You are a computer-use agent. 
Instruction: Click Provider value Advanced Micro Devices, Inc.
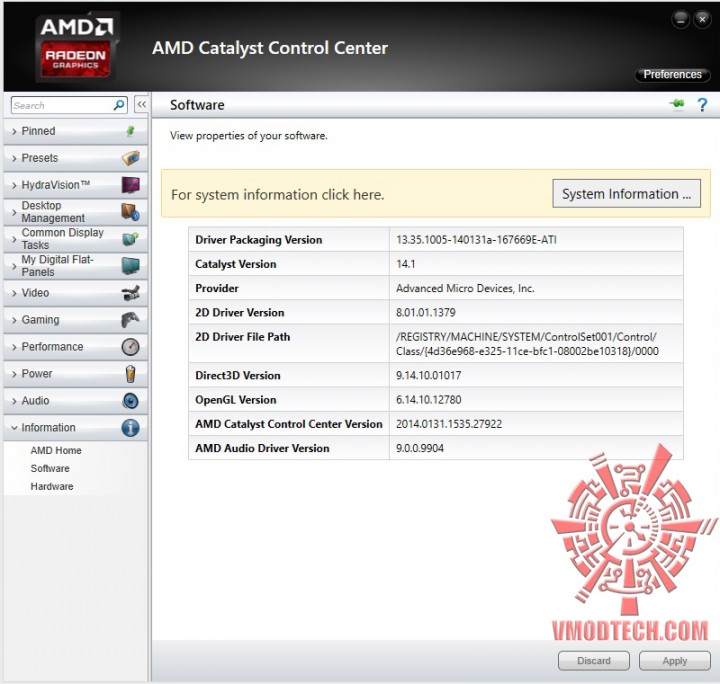pos(465,288)
